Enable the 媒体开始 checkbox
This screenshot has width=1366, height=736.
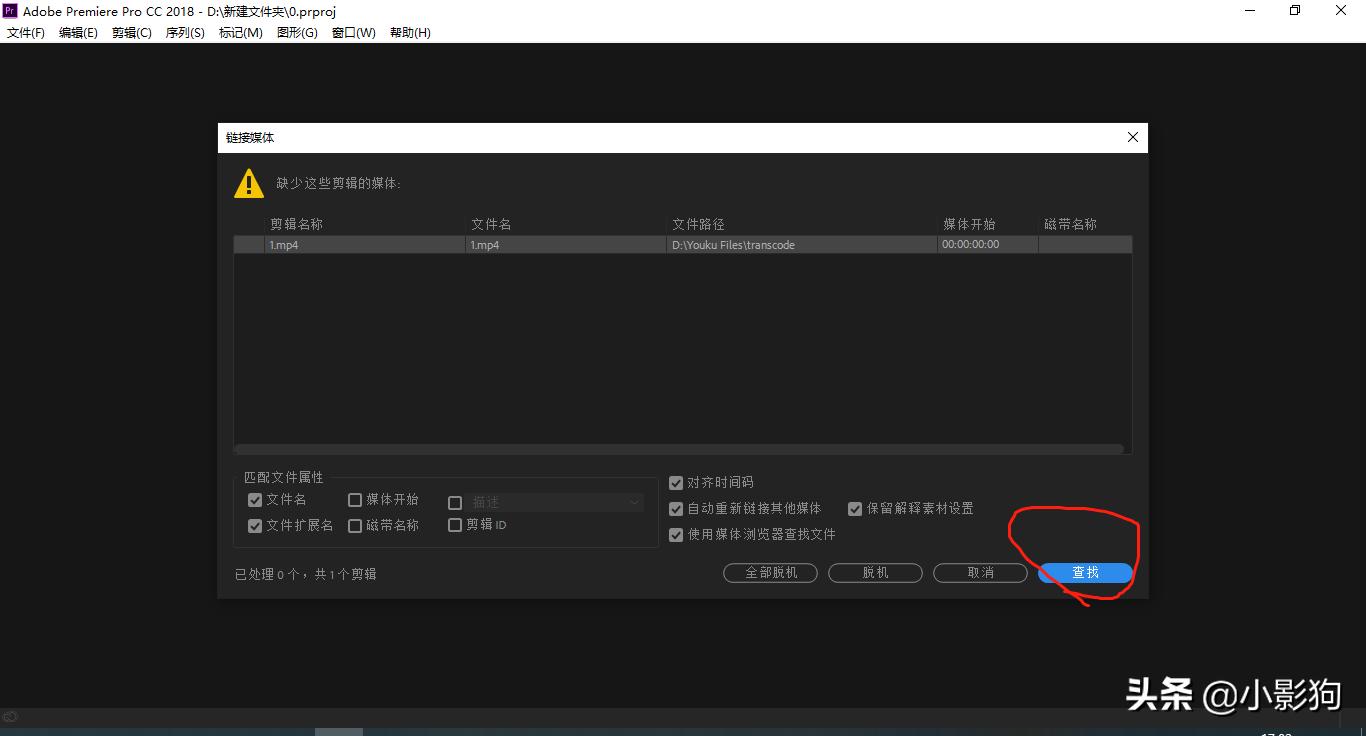(x=355, y=499)
